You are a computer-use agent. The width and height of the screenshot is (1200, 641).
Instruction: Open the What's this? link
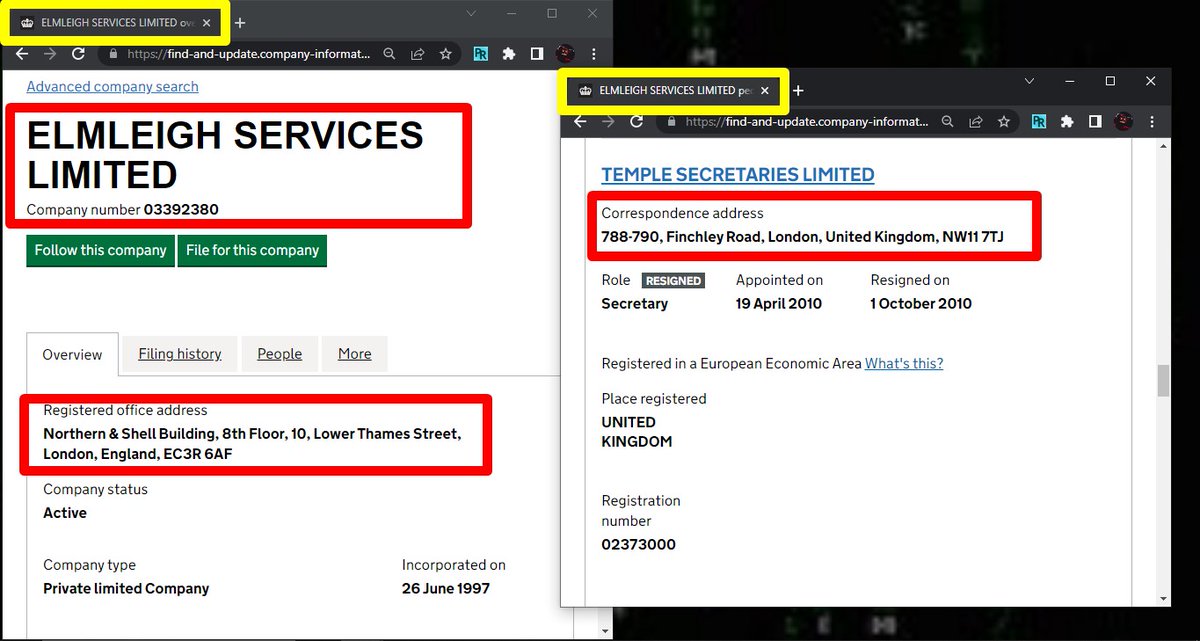904,363
